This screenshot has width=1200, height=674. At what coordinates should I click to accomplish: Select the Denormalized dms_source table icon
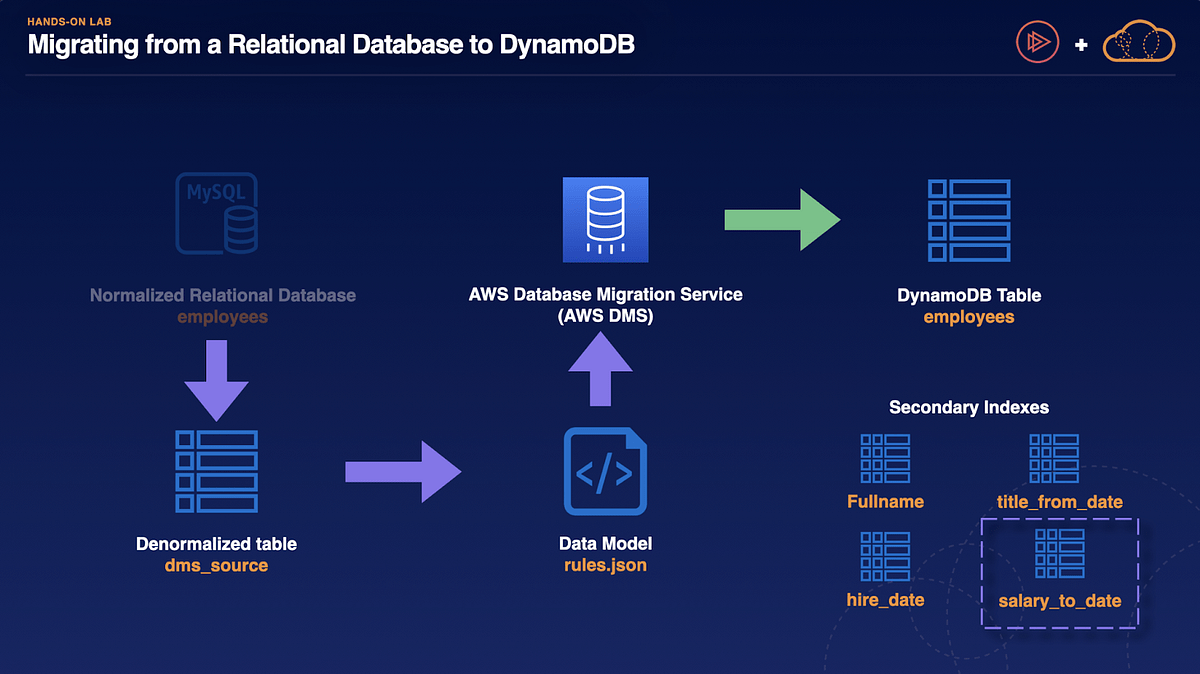(216, 471)
